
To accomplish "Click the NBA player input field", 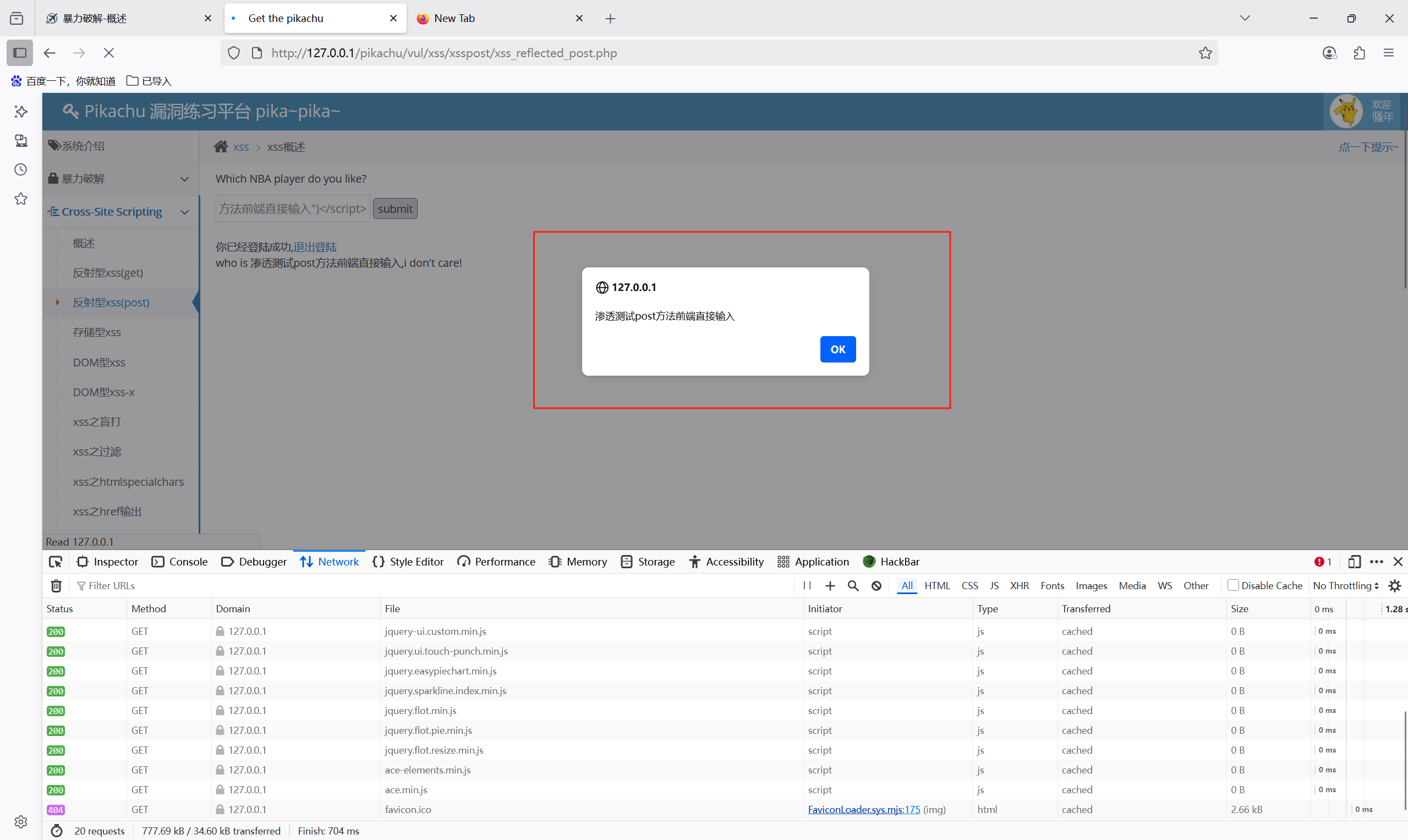I will point(292,209).
